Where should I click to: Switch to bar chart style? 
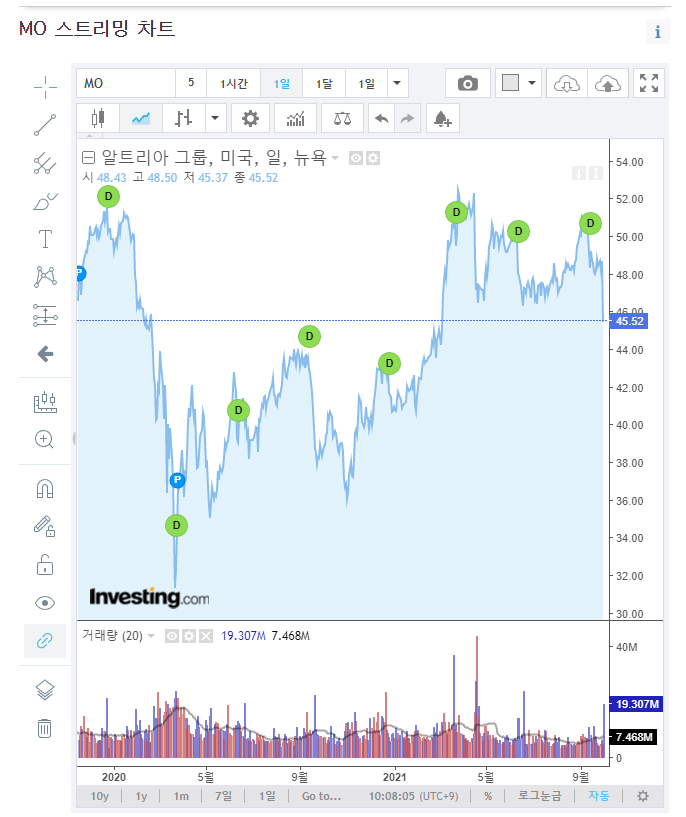pyautogui.click(x=183, y=118)
